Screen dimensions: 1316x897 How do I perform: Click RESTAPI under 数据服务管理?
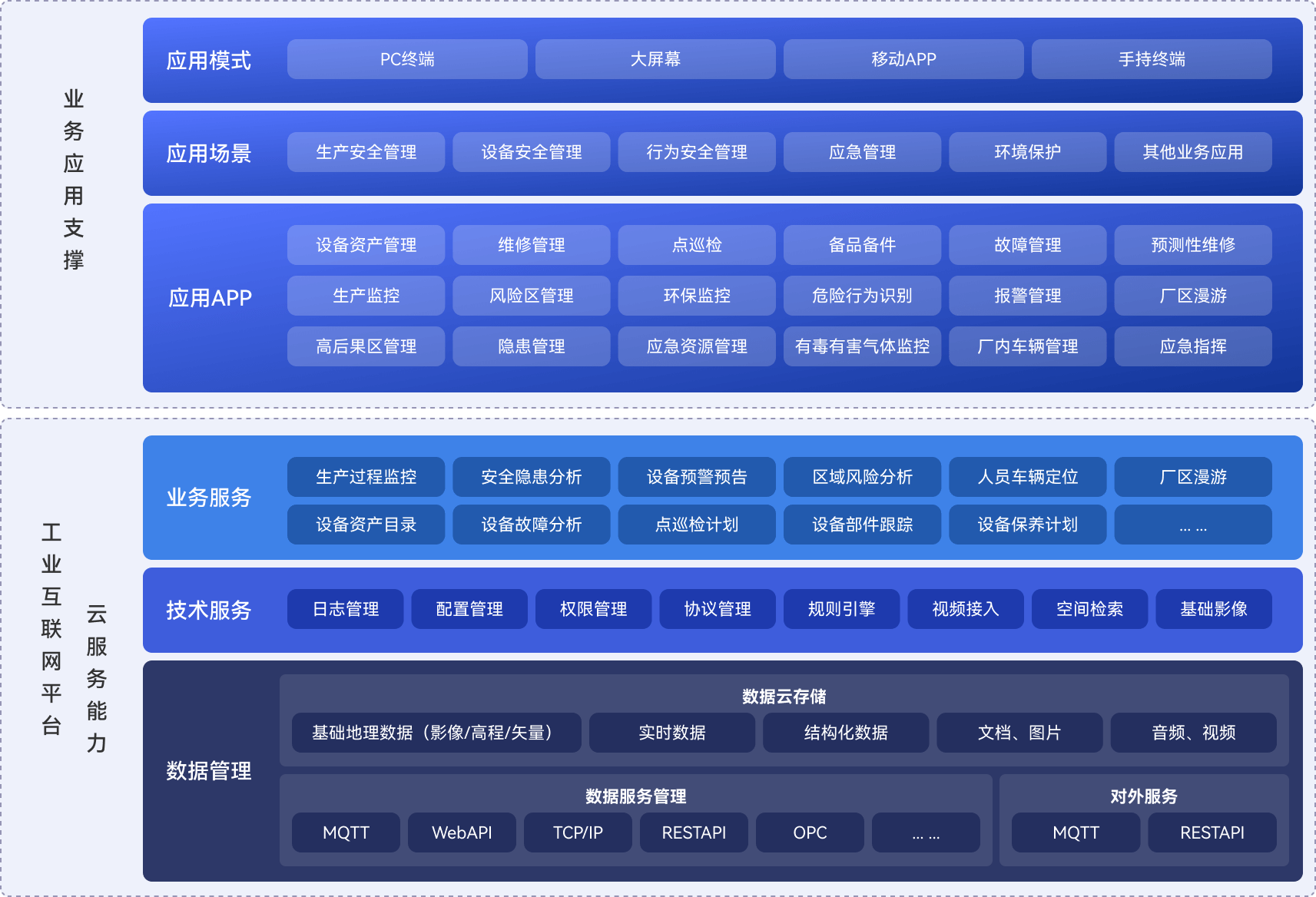(694, 832)
